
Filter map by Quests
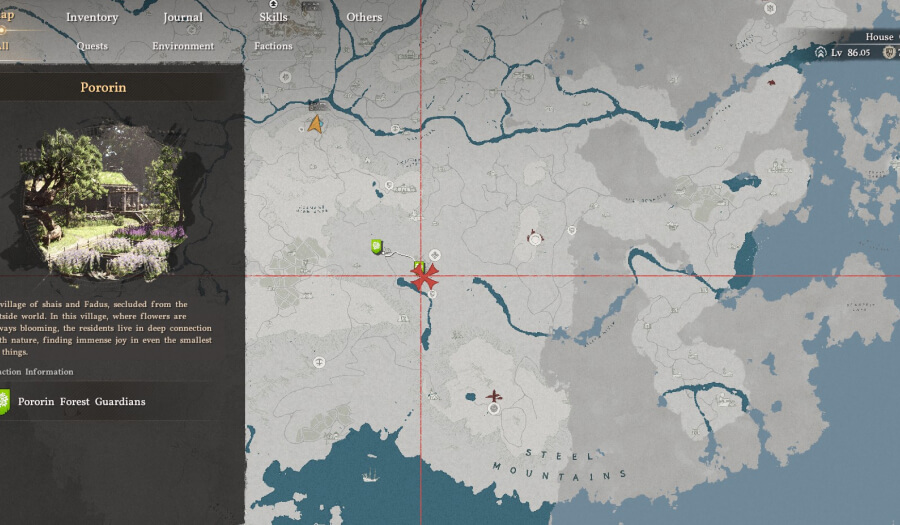(92, 46)
